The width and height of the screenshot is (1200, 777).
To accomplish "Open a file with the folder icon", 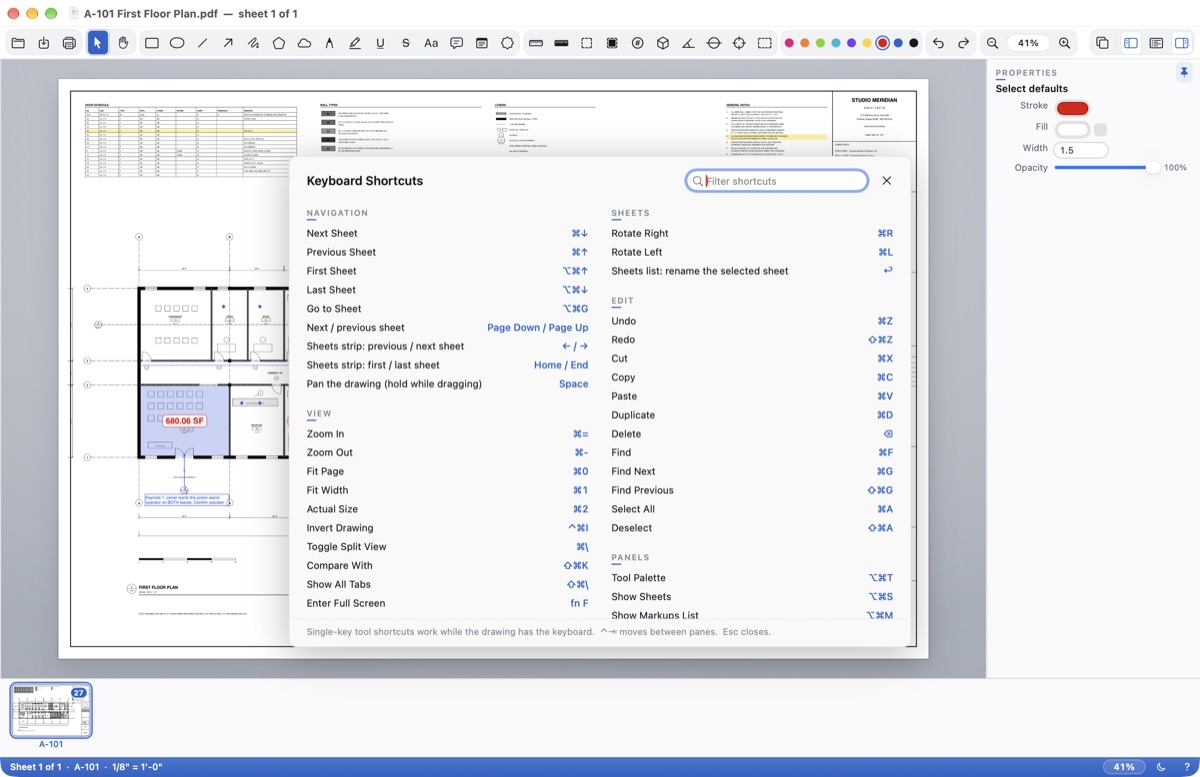I will point(18,43).
